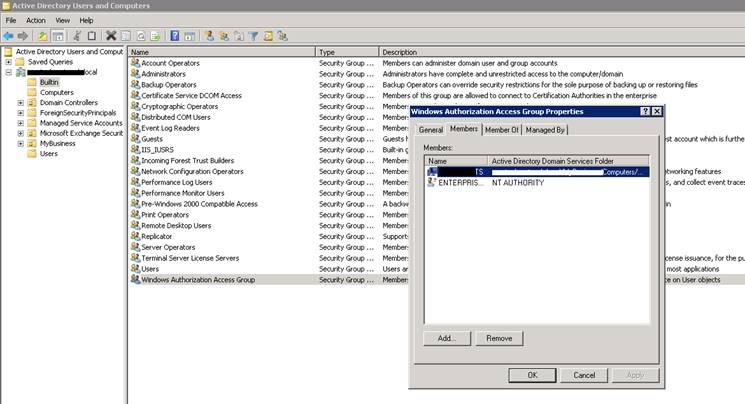This screenshot has width=745, height=404.
Task: Click the create new organizational unit icon
Action: (x=239, y=36)
